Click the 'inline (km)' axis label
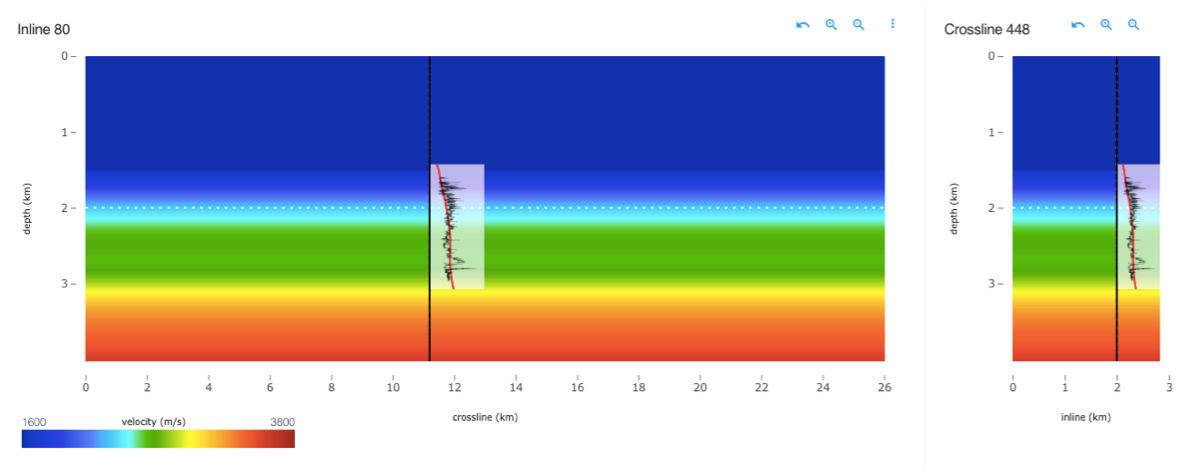This screenshot has height=470, width=1200. [x=1086, y=417]
